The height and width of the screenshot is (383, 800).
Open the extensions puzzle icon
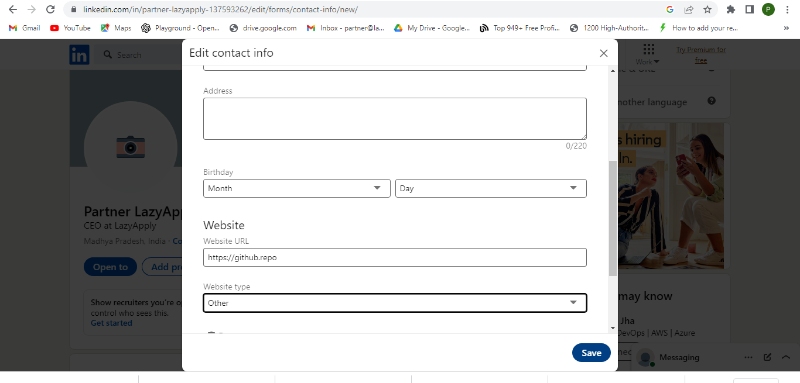(x=731, y=9)
